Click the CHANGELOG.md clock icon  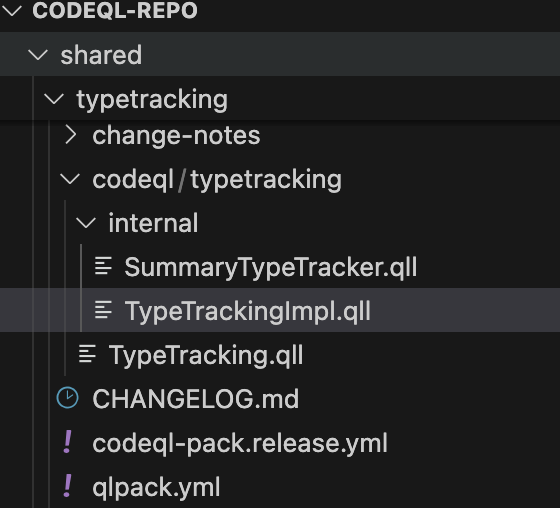coord(68,398)
